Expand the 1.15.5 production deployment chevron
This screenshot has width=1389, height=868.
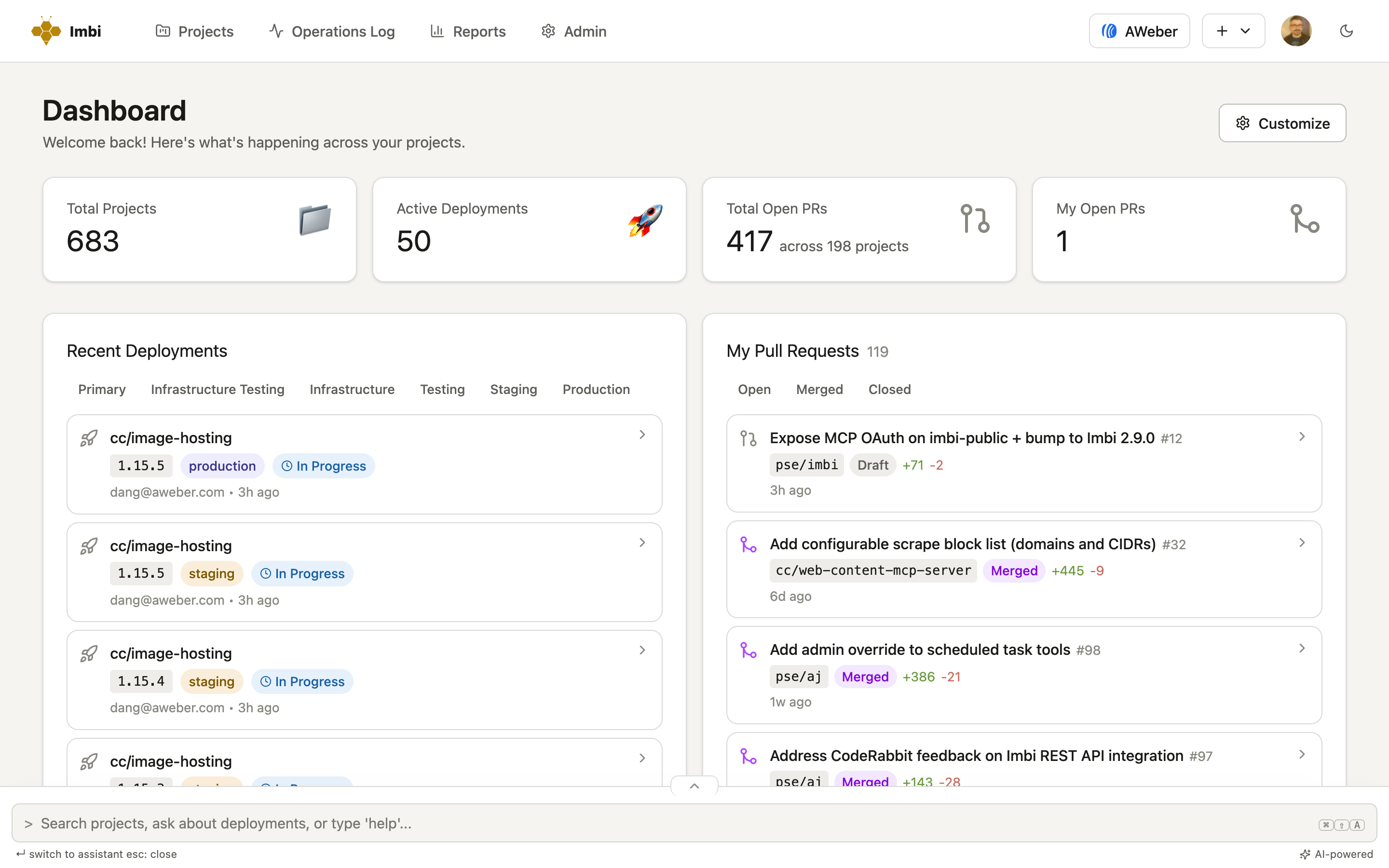coord(642,434)
